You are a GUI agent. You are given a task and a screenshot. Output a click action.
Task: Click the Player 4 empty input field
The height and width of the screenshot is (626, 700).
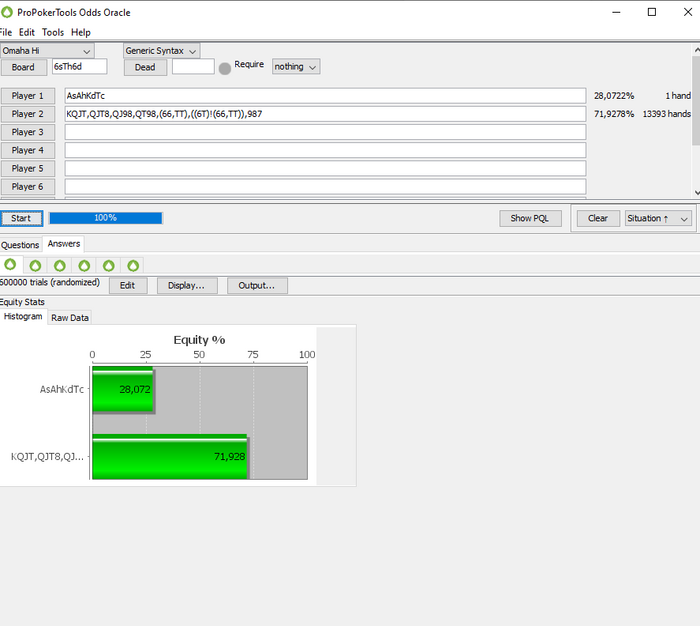[x=325, y=150]
